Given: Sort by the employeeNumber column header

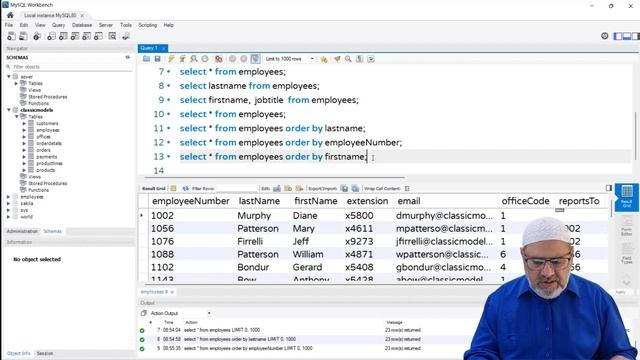Looking at the screenshot, I should point(191,201).
